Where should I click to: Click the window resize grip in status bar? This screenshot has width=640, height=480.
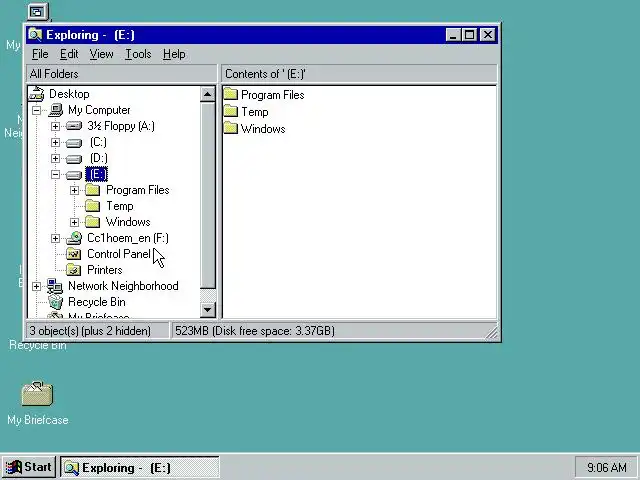coord(492,333)
